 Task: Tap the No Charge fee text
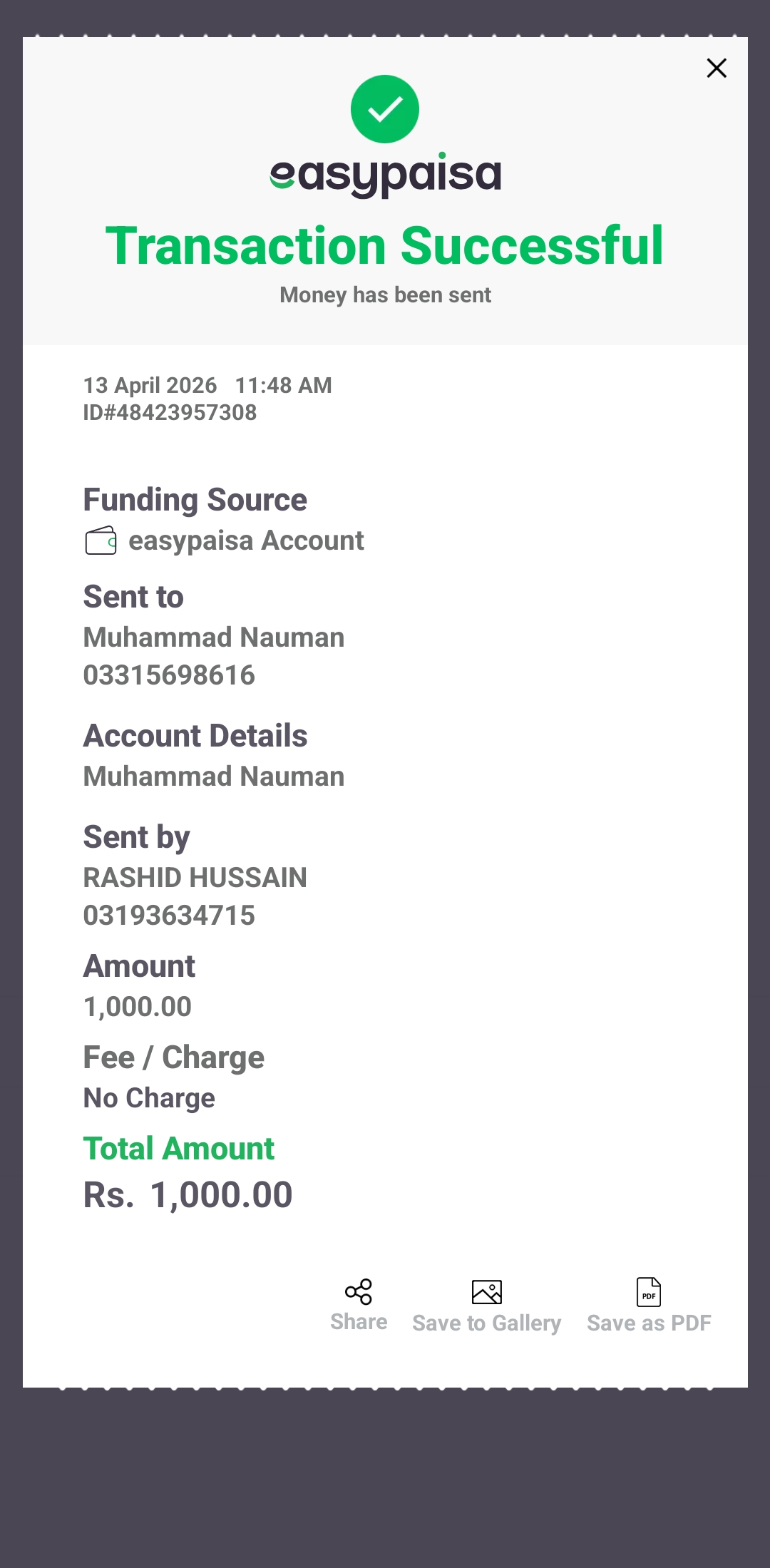coord(149,1098)
